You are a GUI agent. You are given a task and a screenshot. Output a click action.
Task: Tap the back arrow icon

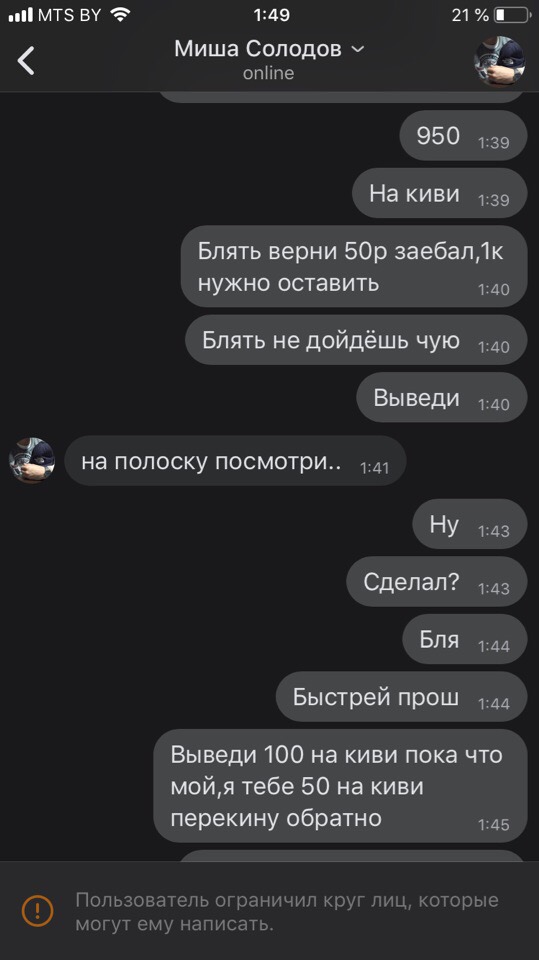tap(26, 61)
